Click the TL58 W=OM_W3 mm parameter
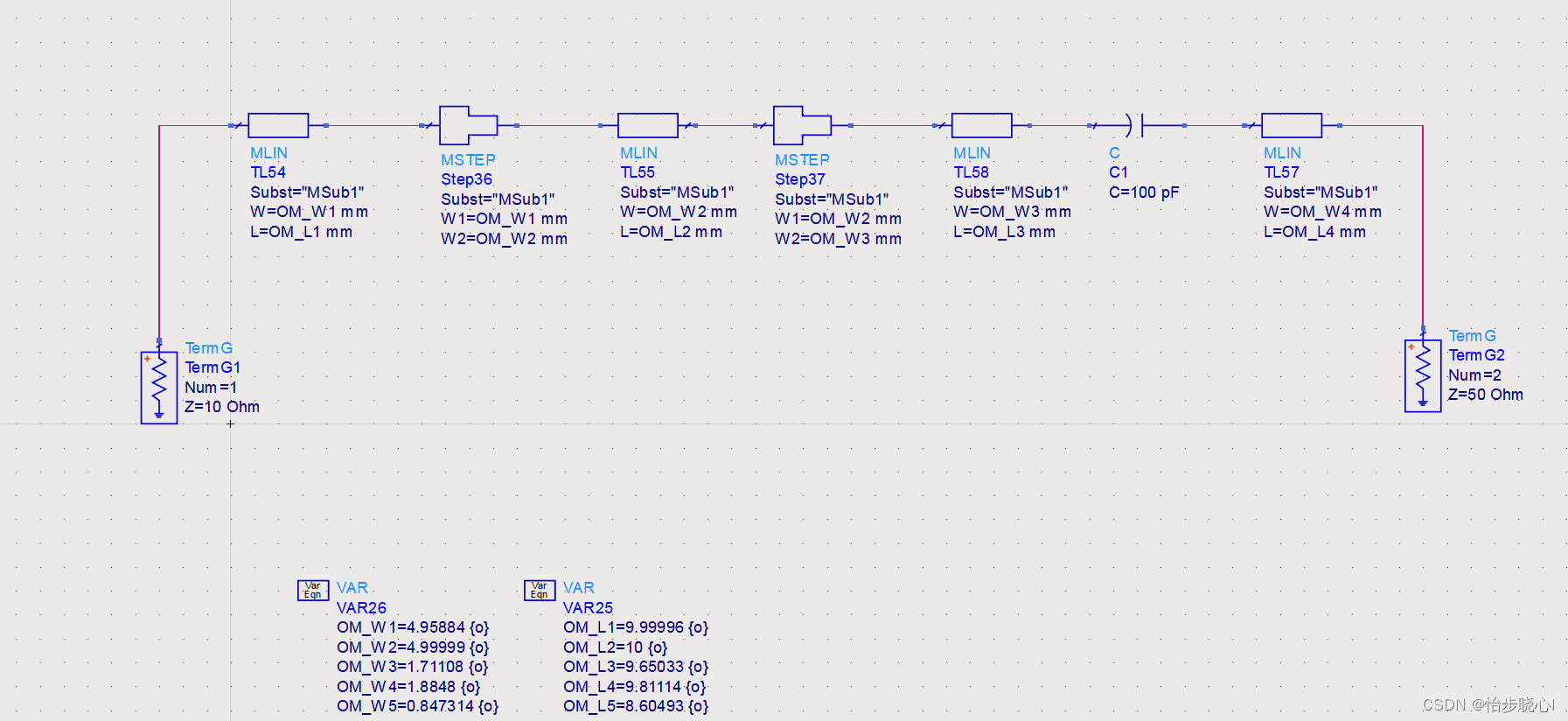 [x=1013, y=212]
